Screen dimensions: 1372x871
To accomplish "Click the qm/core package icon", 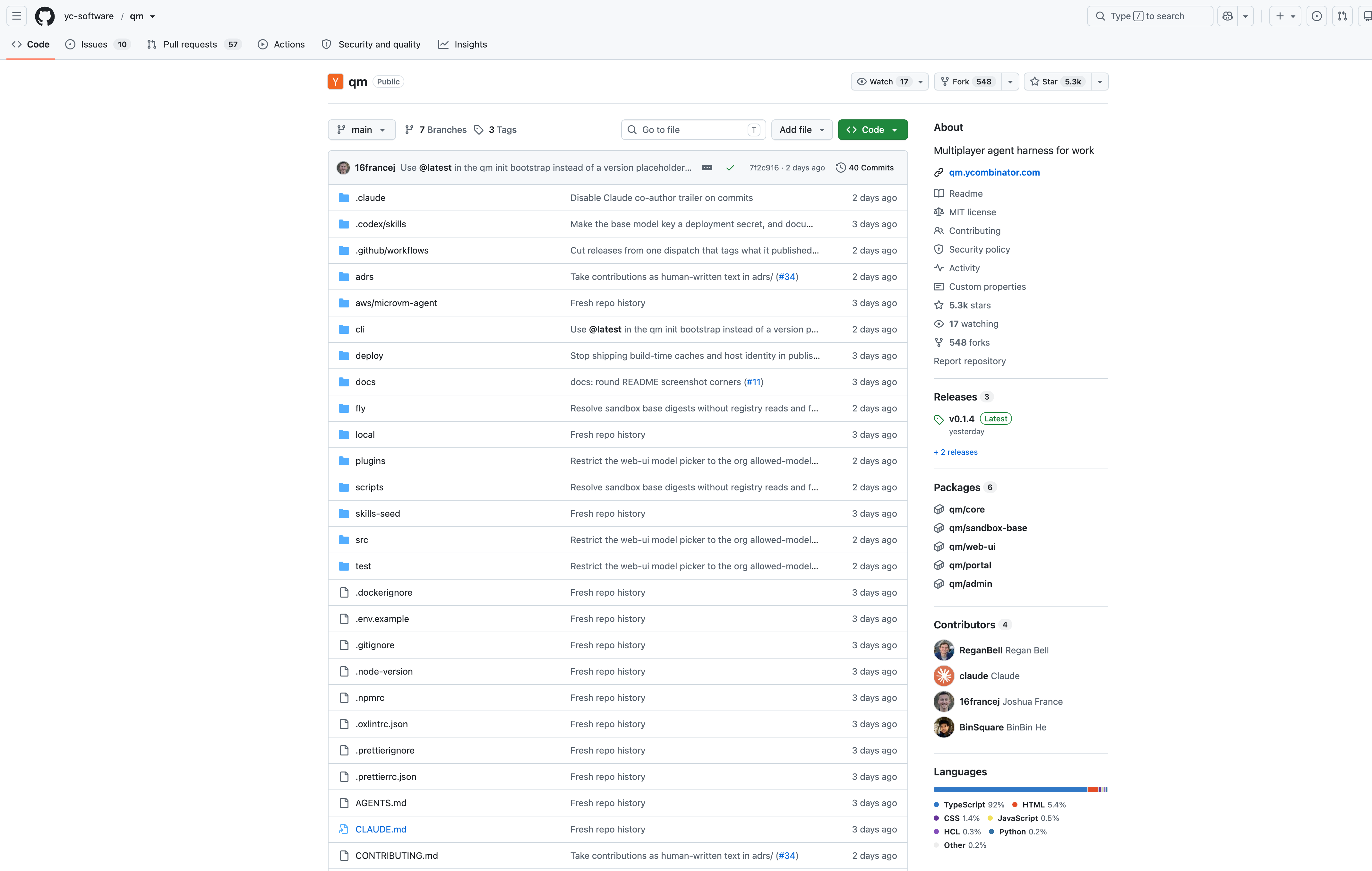I will pos(939,510).
